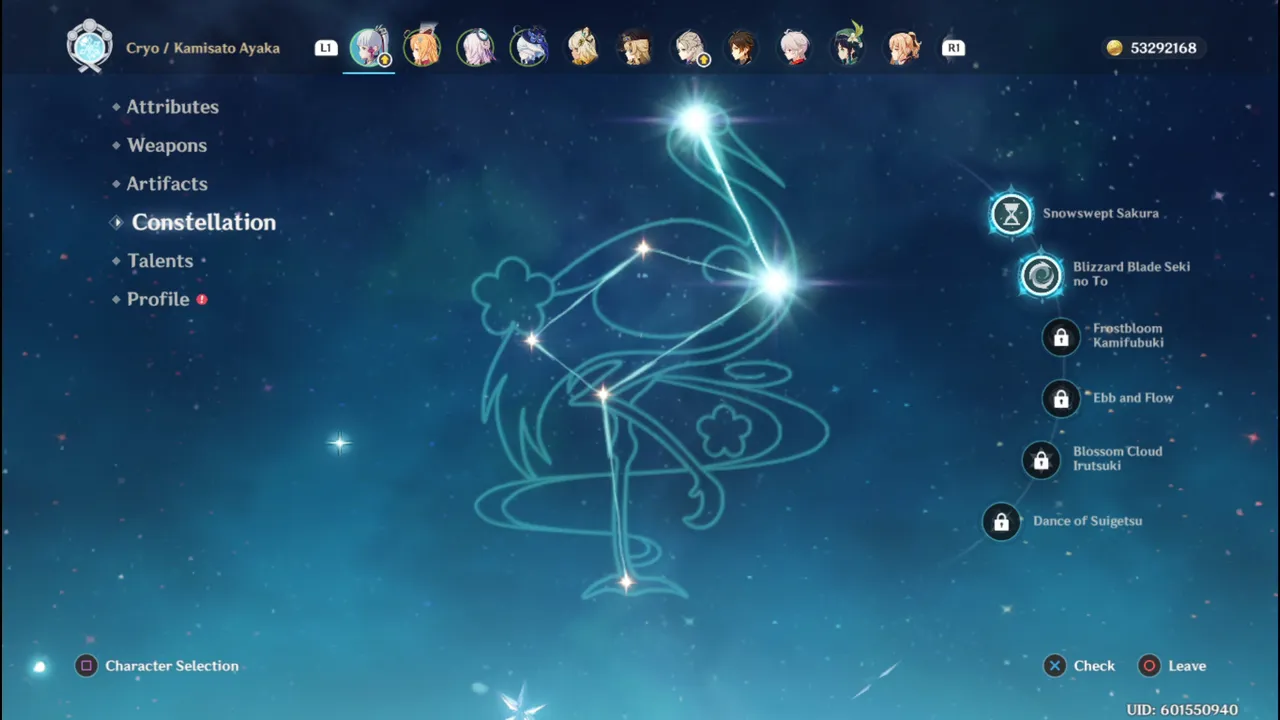Open the Snowswept Sakura constellation icon

pos(1011,214)
